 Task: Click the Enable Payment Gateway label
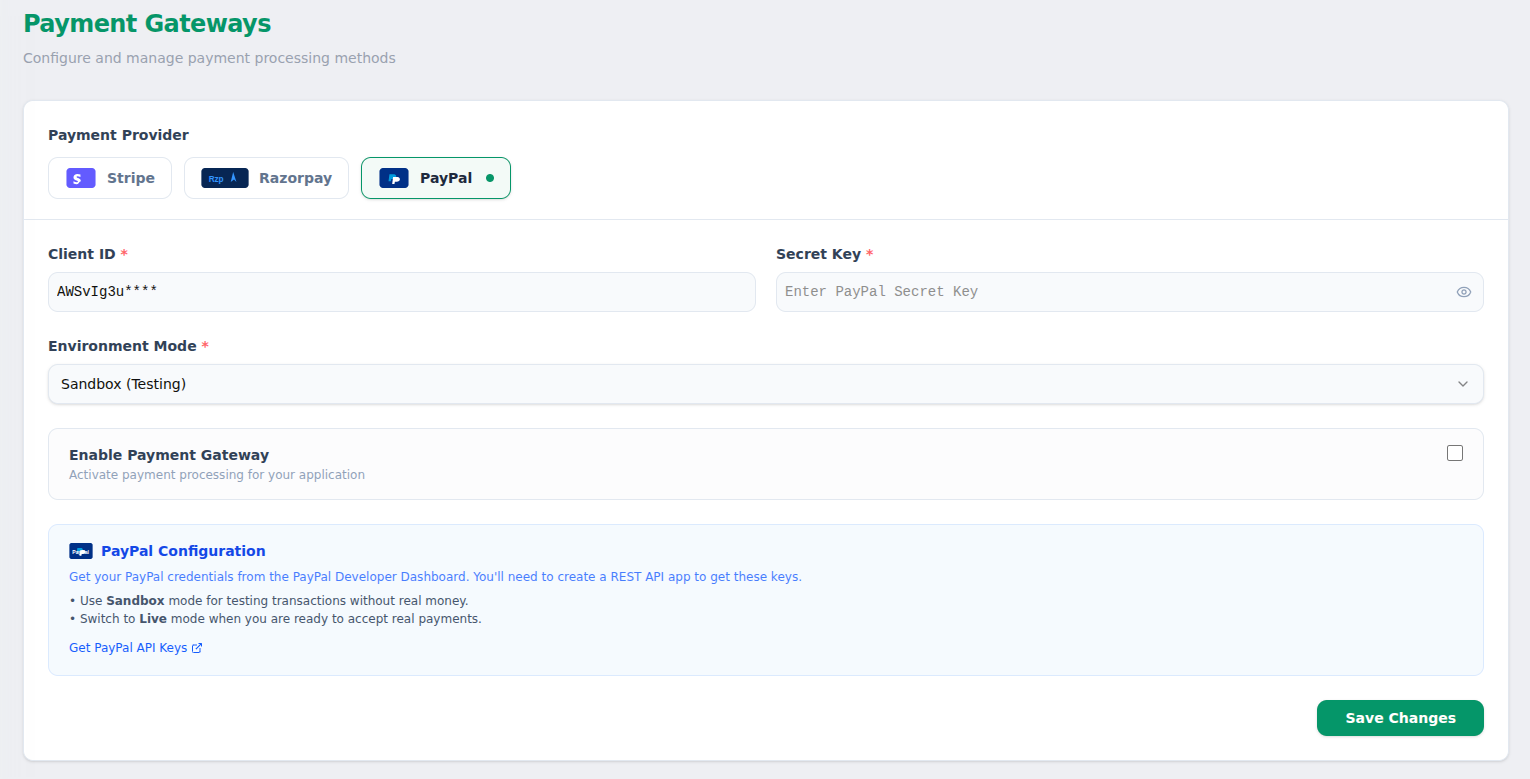pyautogui.click(x=169, y=455)
